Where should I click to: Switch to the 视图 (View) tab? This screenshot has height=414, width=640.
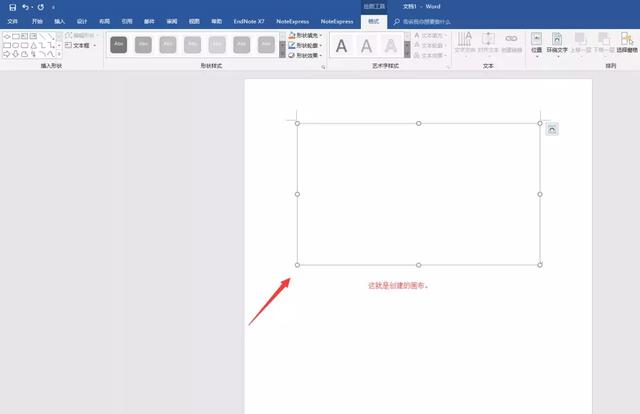(x=194, y=21)
